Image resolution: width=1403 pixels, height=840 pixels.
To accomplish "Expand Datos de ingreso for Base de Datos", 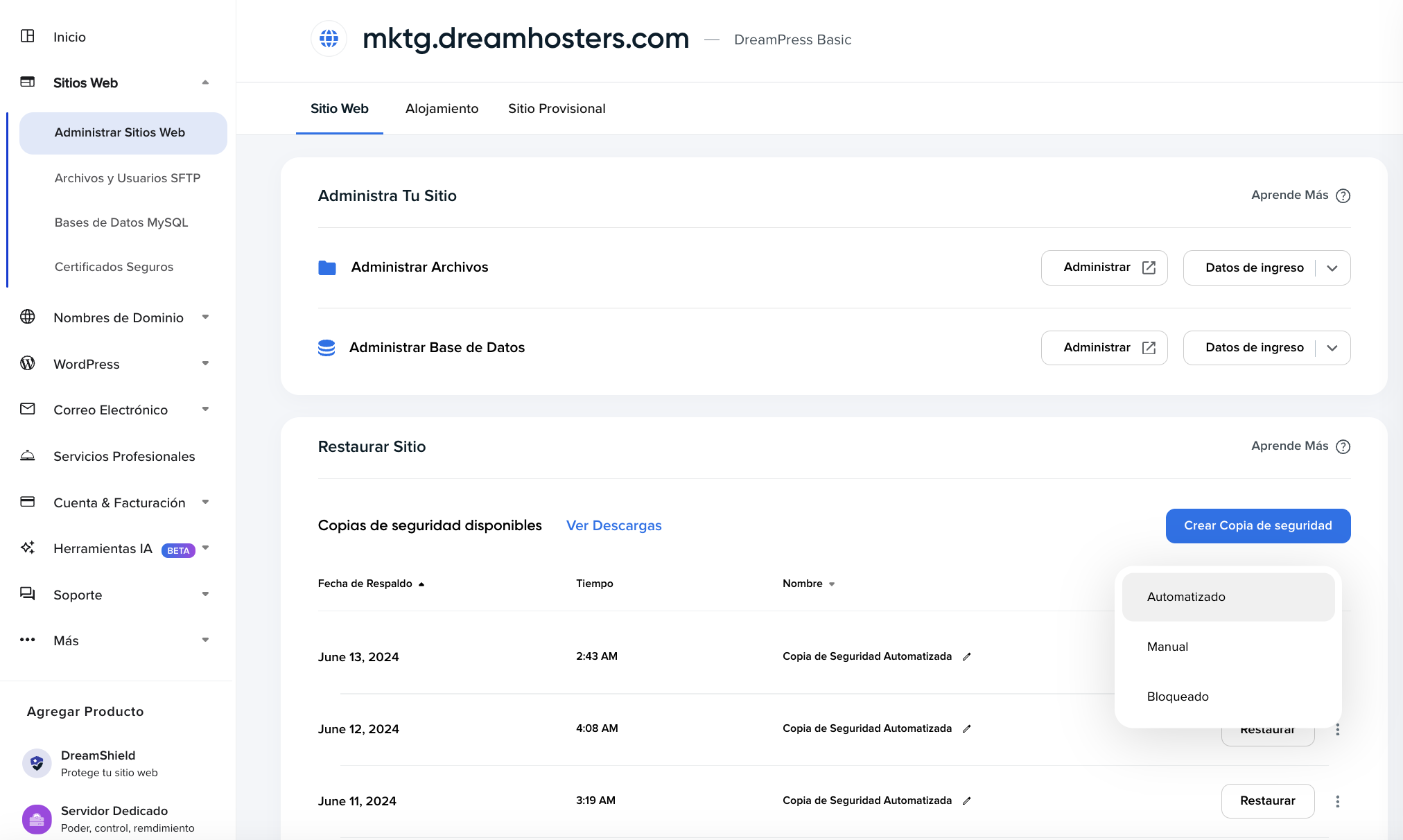I will click(1332, 348).
